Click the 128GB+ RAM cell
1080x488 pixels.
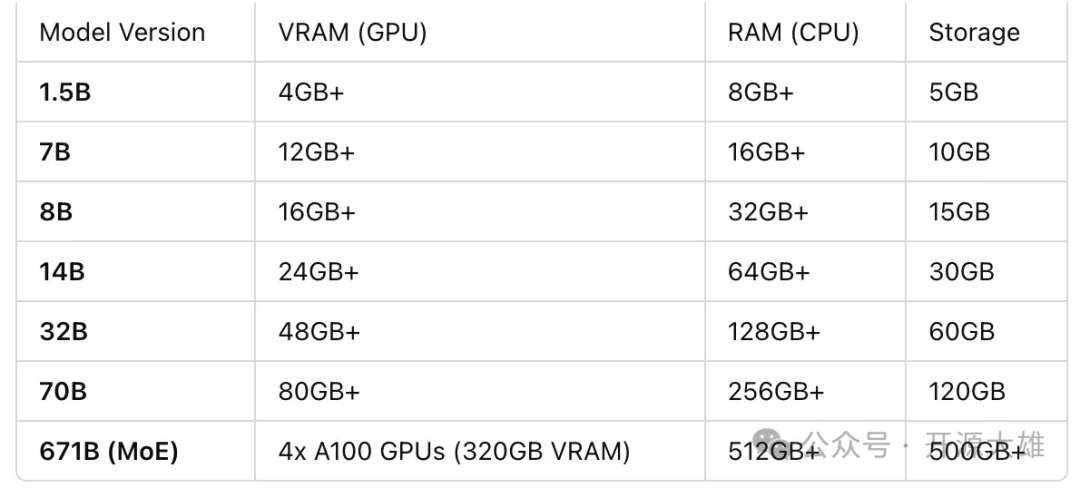tap(774, 331)
